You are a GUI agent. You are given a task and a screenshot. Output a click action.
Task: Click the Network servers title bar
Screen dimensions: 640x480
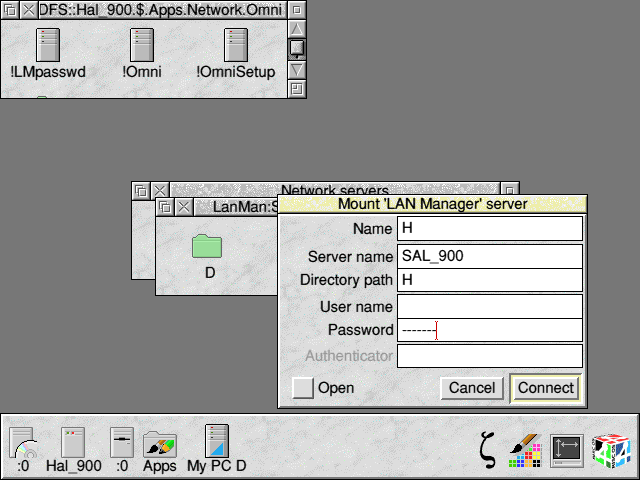pos(335,189)
